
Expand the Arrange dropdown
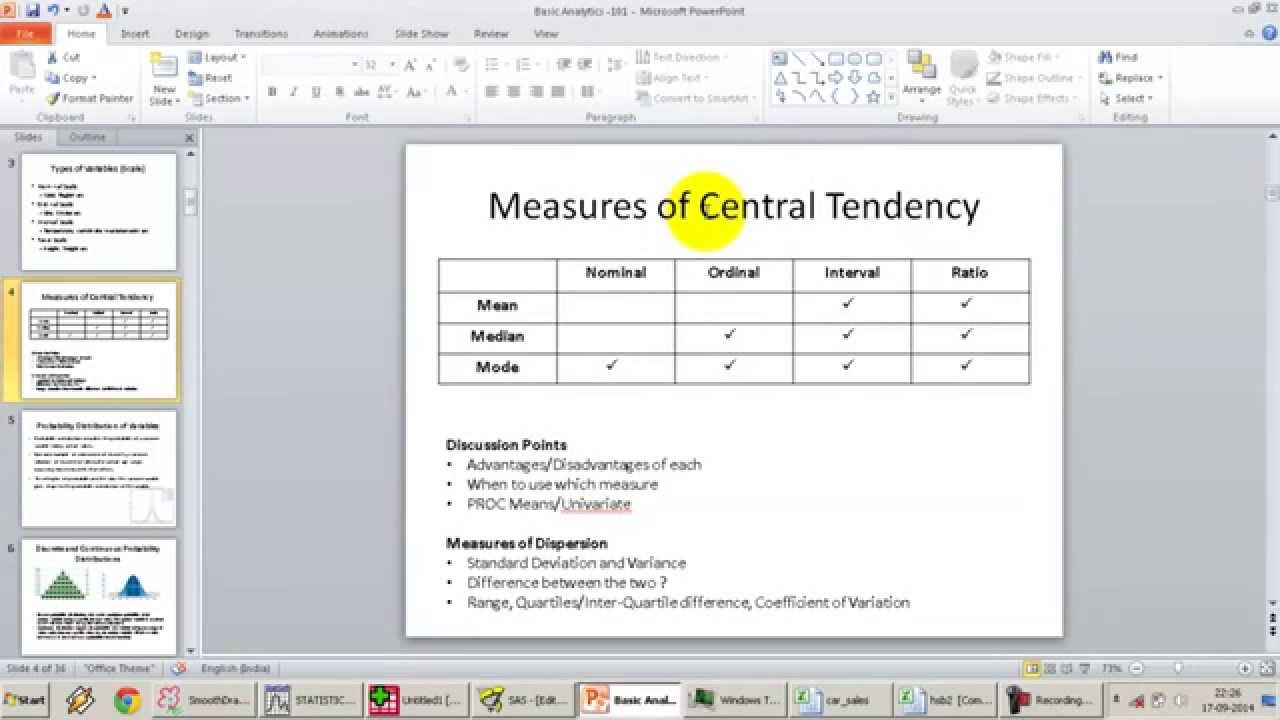921,80
